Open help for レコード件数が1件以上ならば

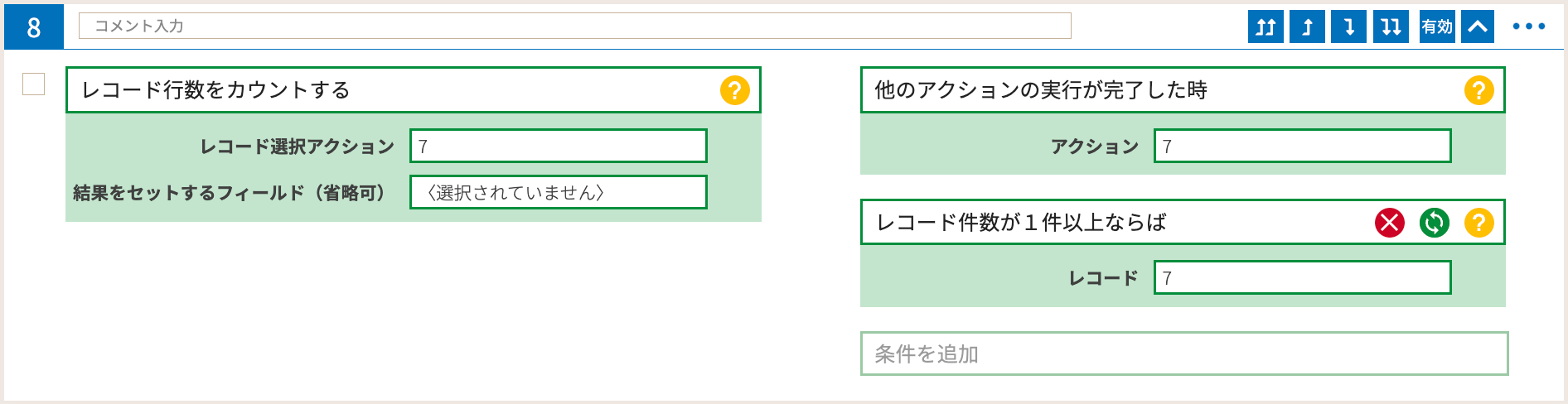click(x=1478, y=222)
